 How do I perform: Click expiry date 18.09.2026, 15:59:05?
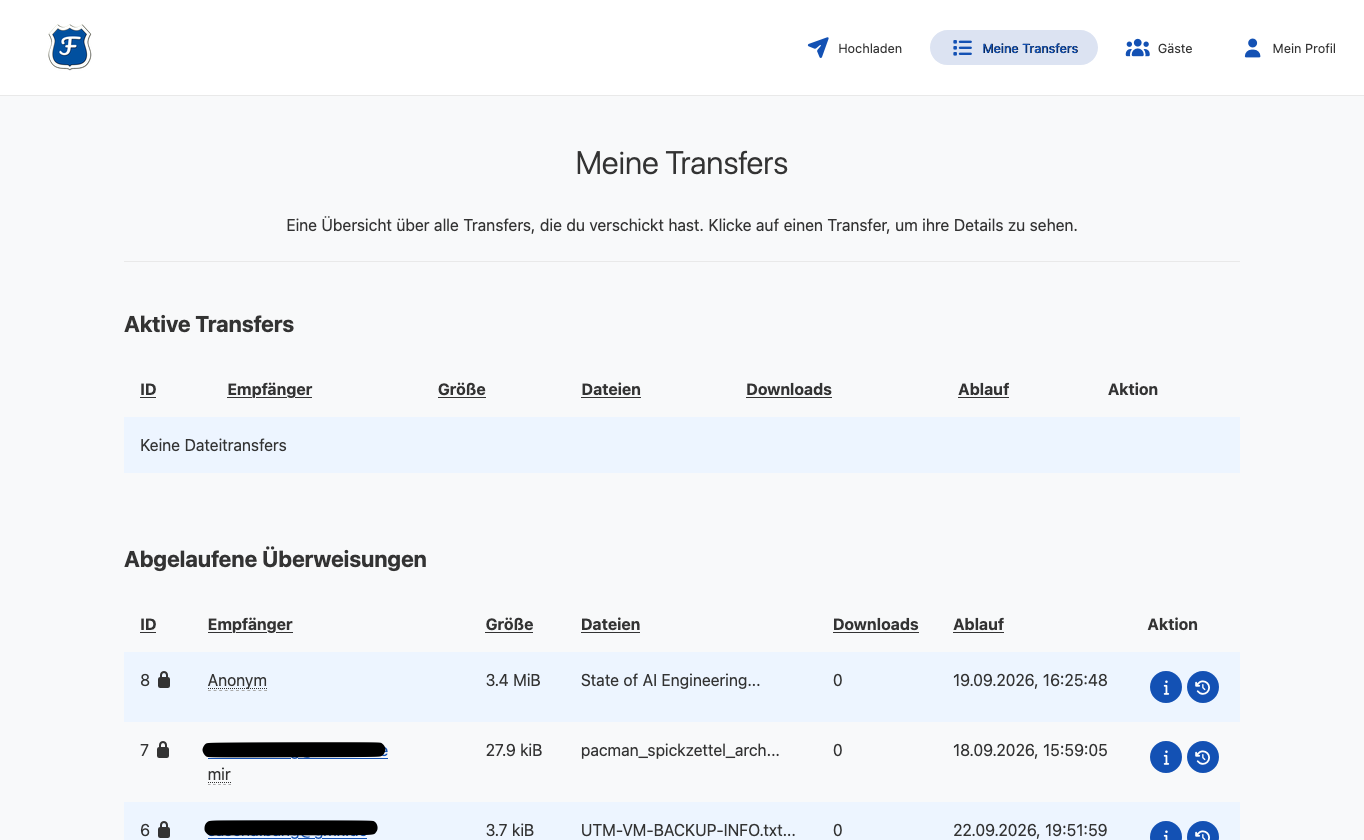[1030, 750]
